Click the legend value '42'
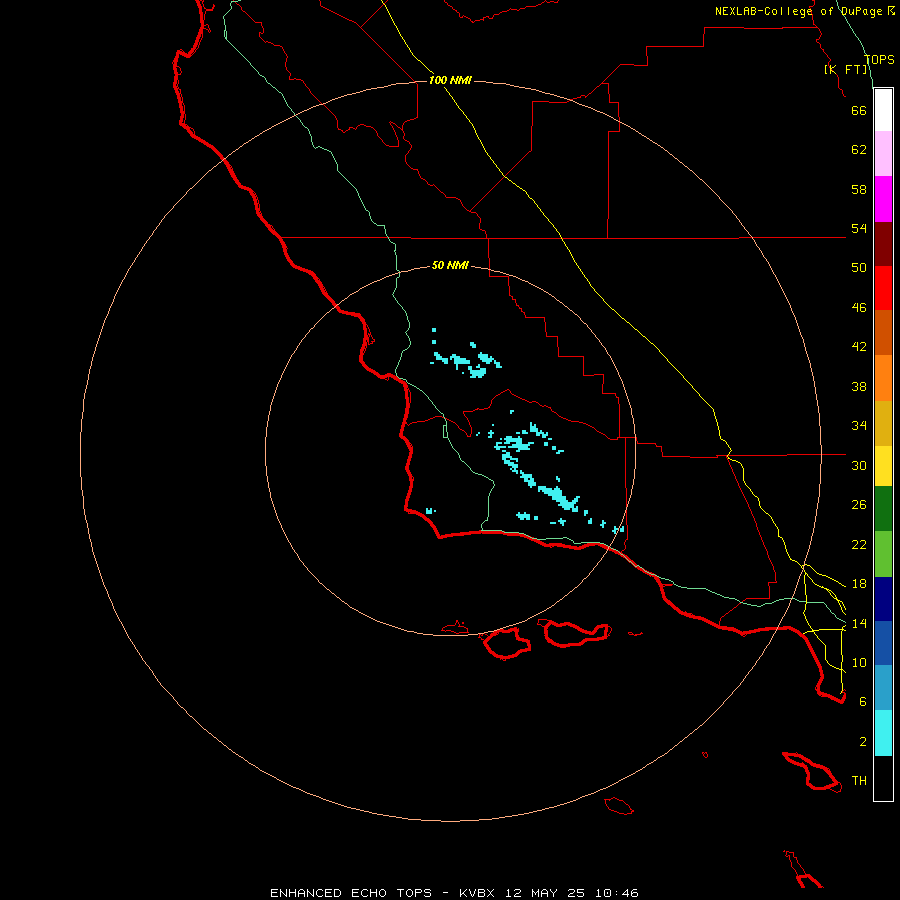 859,347
